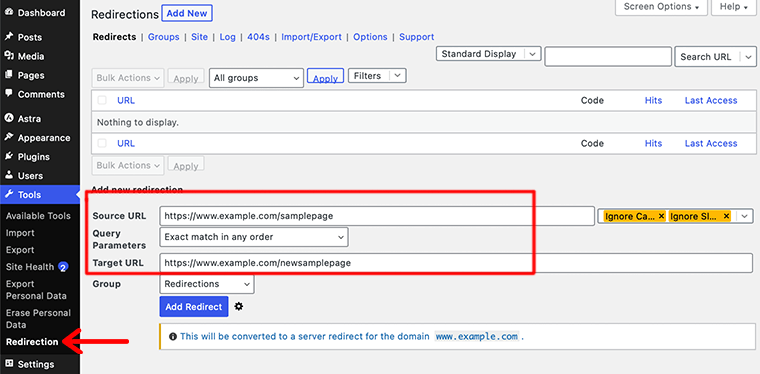
Task: Expand the Filters dropdown
Action: (x=377, y=76)
